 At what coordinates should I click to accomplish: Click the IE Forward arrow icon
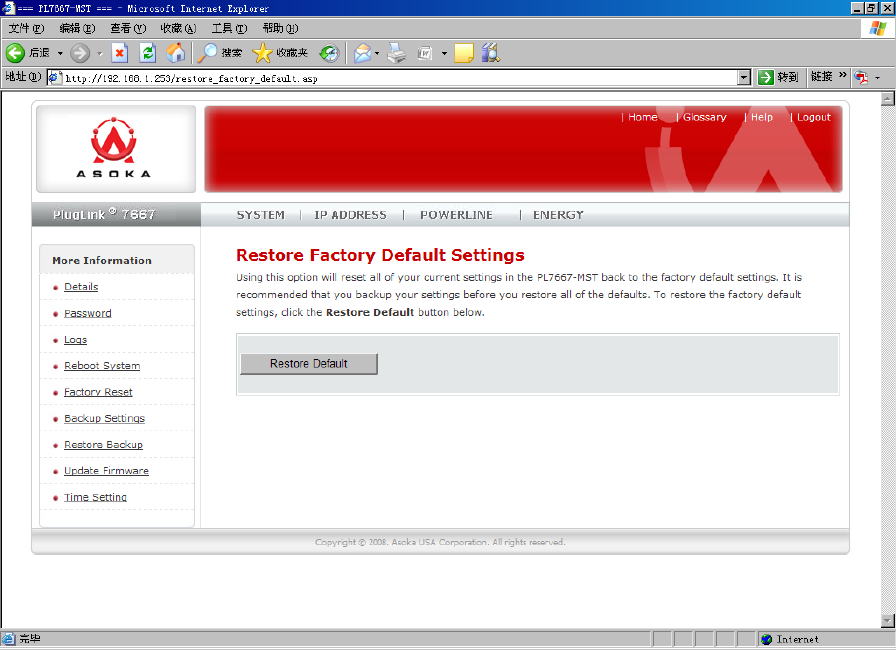click(x=80, y=53)
